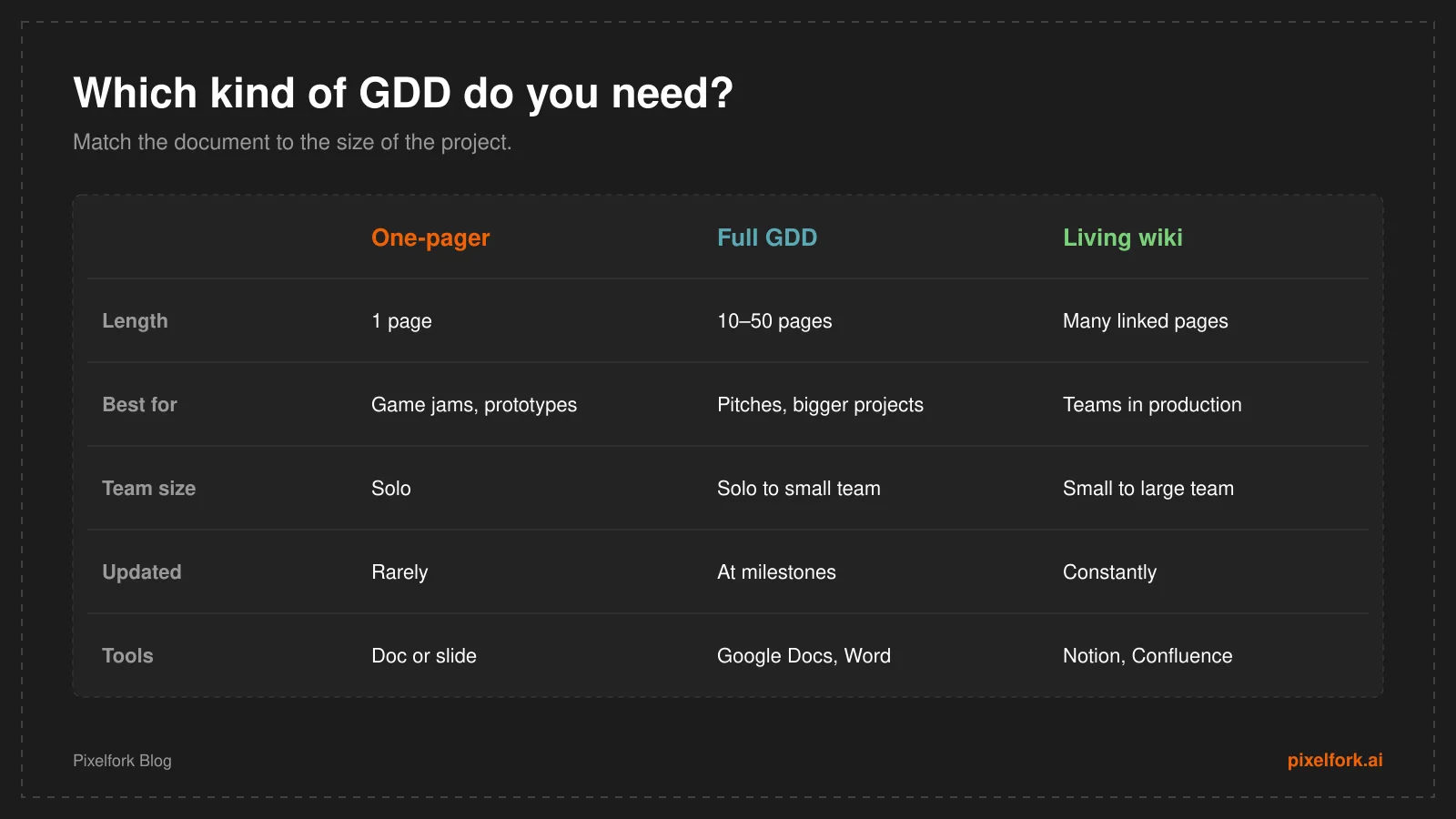Click the 'Many linked pages' cell
1456x819 pixels.
pyautogui.click(x=1146, y=321)
